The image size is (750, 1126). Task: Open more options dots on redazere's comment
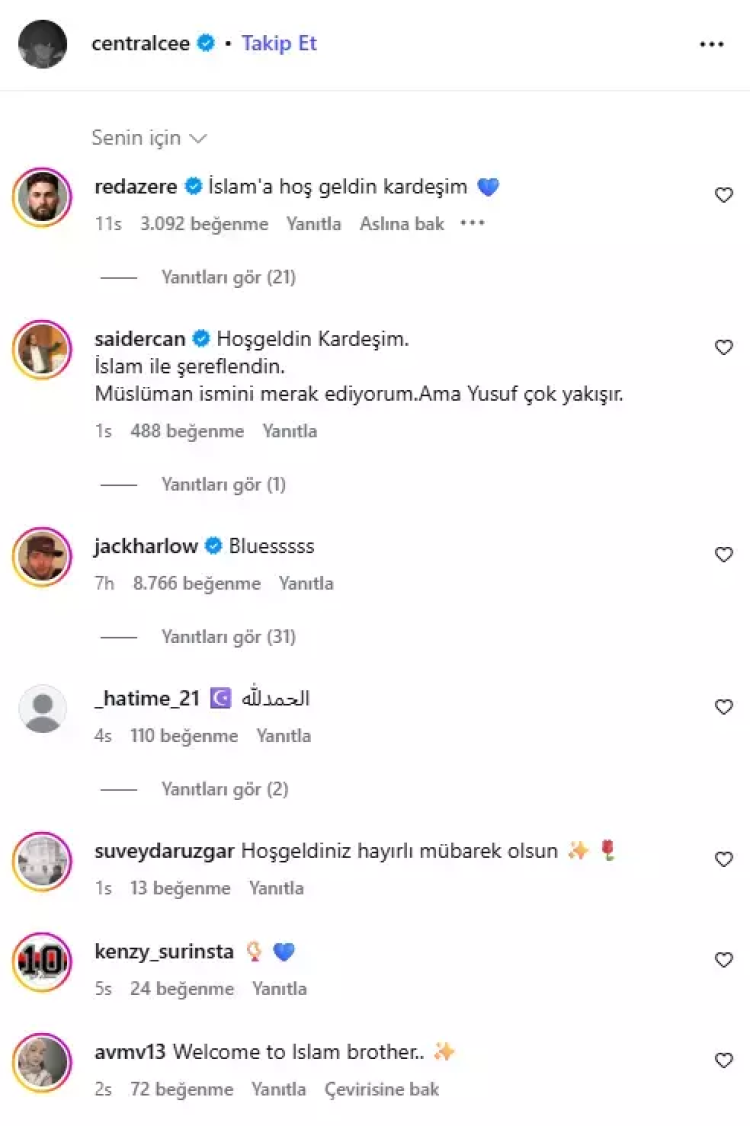point(472,224)
